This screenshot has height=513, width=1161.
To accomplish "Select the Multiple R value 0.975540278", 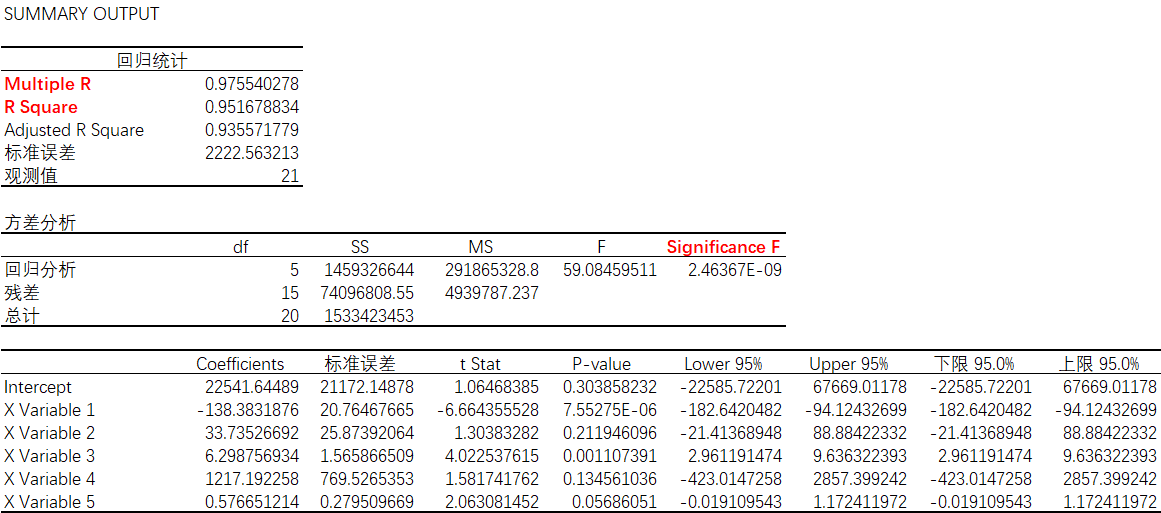I will coord(252,84).
